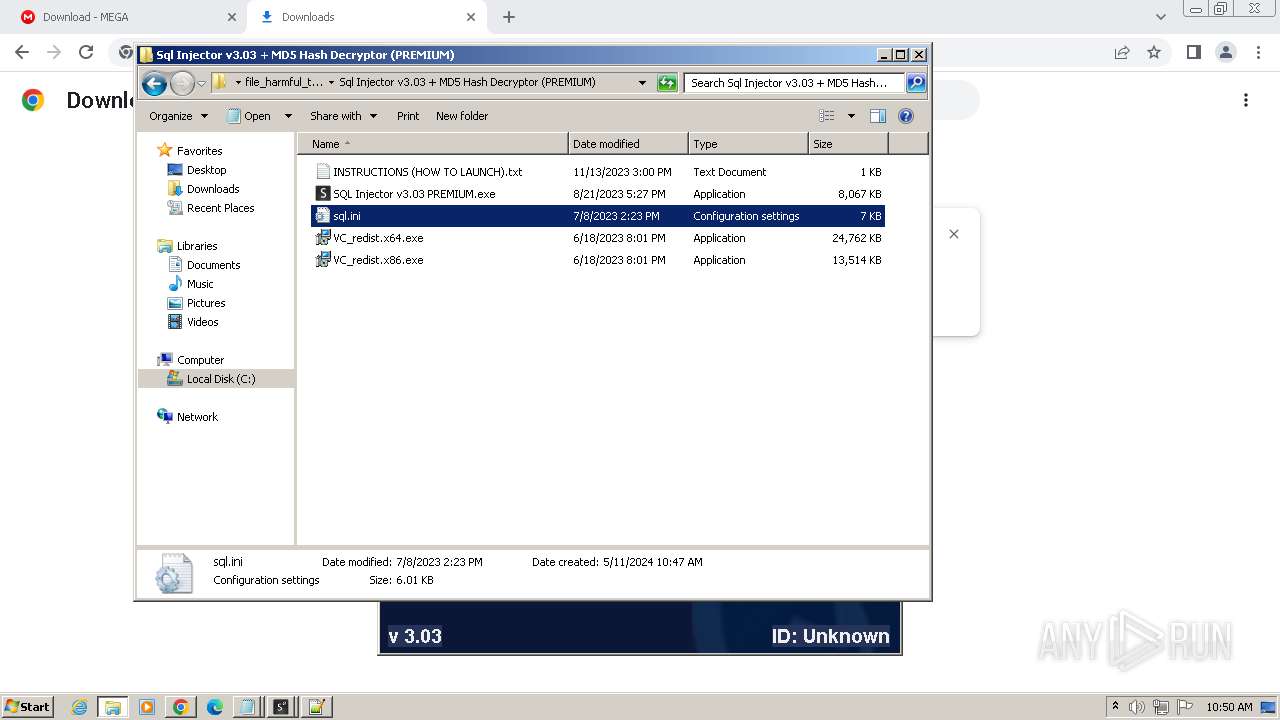
Task: Open Chrome from the taskbar
Action: [181, 707]
